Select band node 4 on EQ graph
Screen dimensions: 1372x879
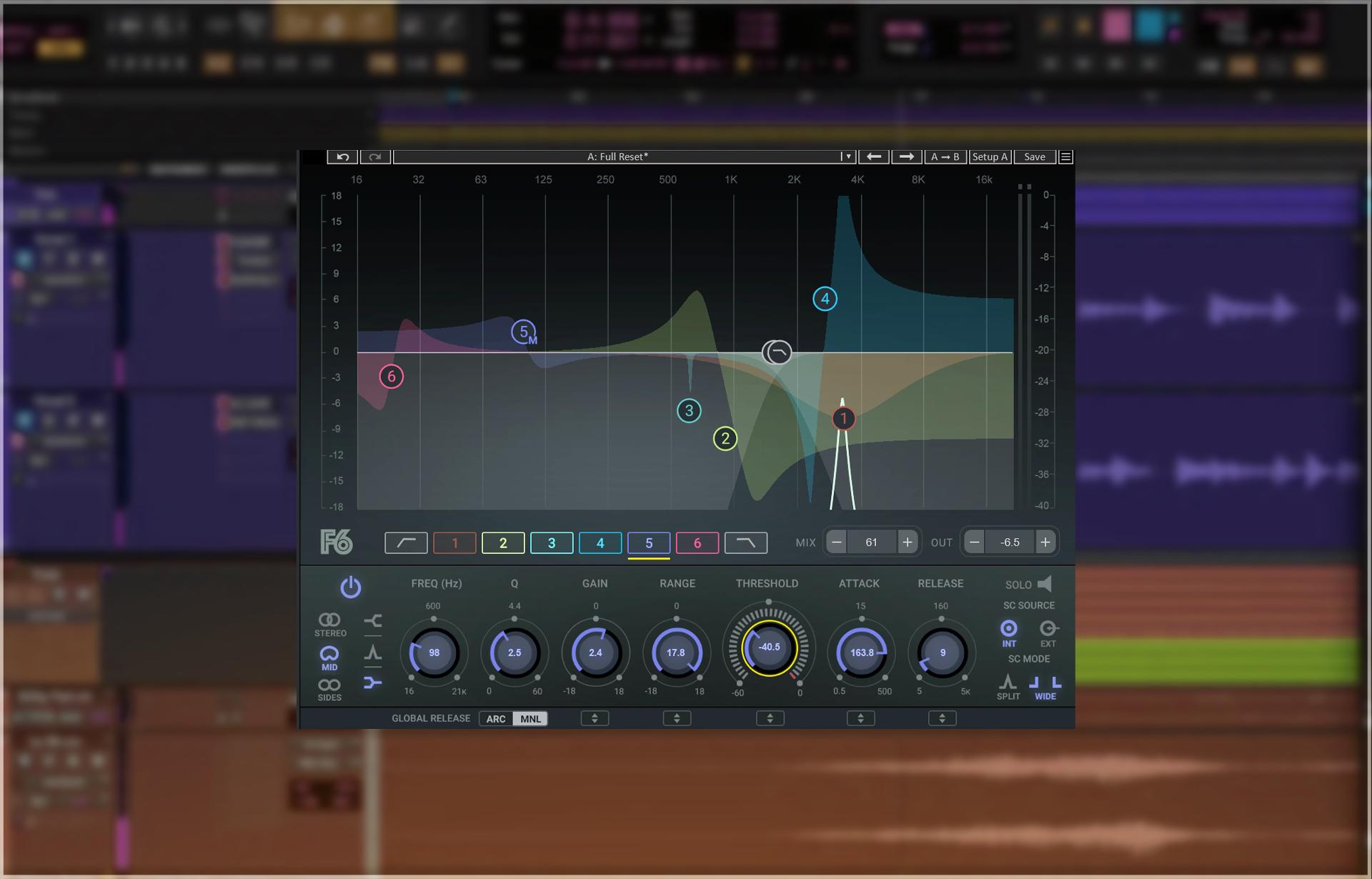click(x=825, y=299)
